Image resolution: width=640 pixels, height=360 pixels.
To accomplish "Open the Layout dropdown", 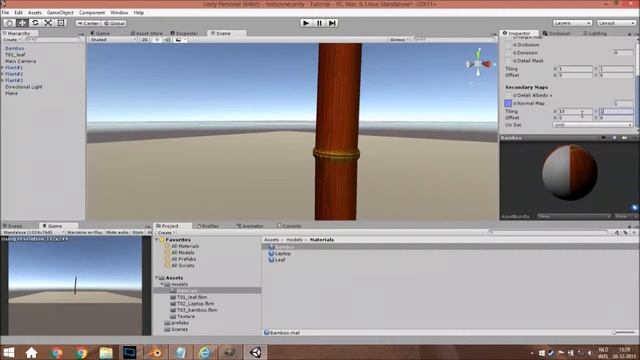I will point(616,23).
